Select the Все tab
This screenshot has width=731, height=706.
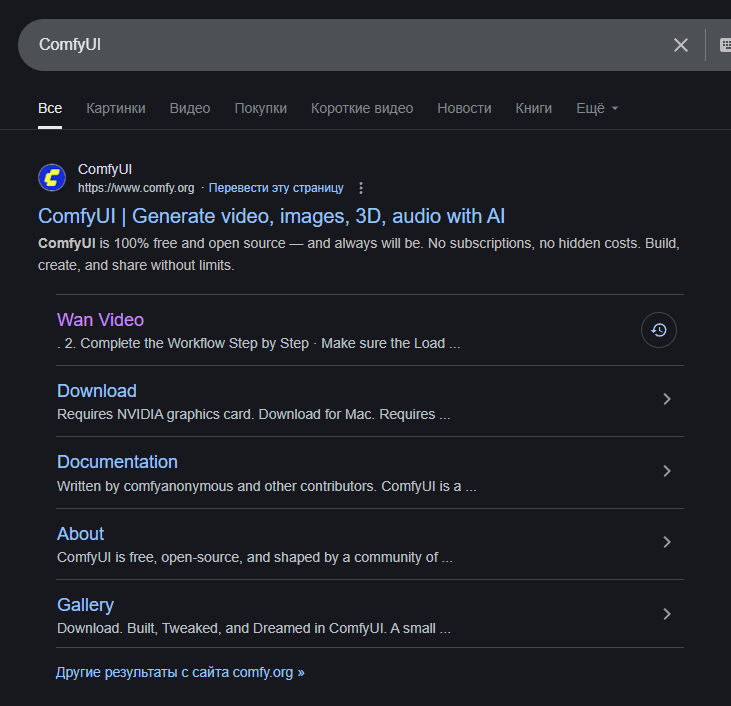point(50,108)
